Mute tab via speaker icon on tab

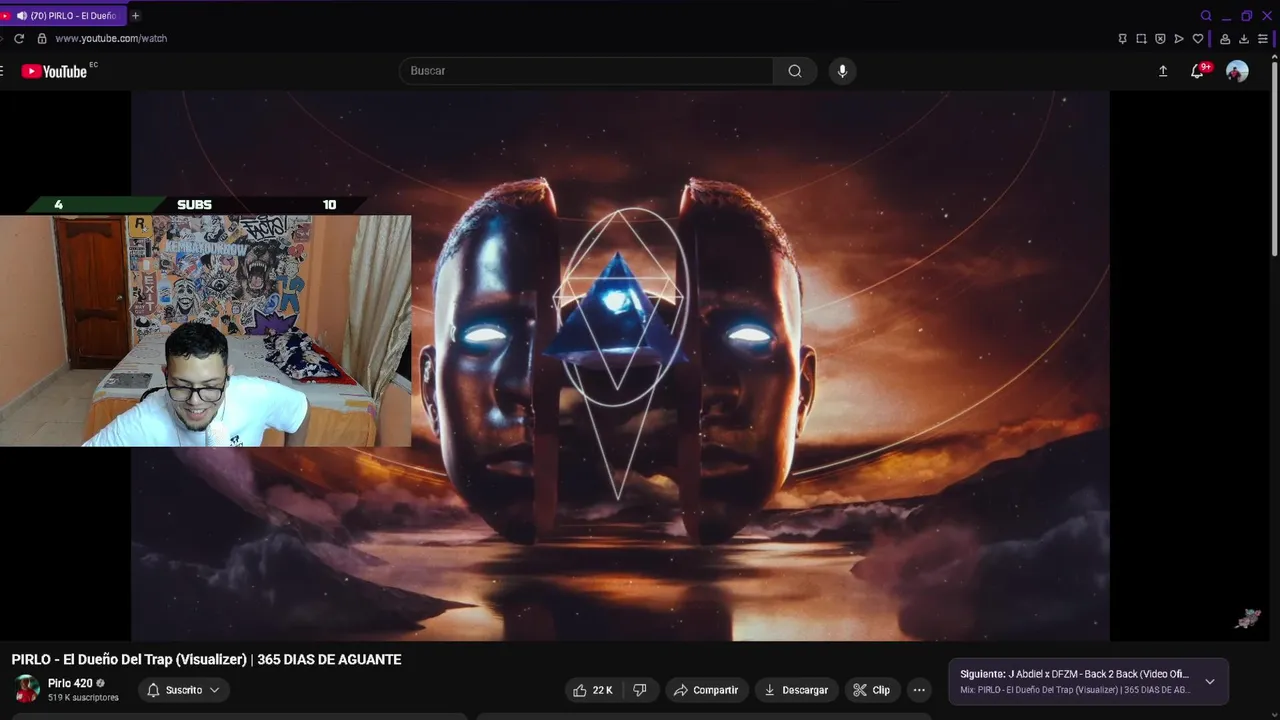pyautogui.click(x=21, y=16)
